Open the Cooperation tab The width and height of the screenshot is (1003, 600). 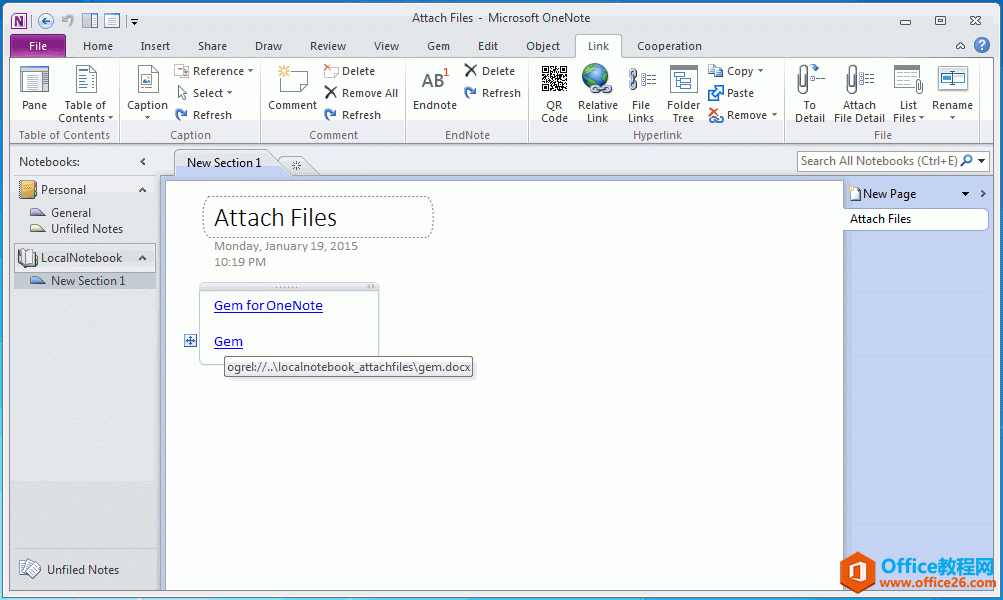tap(669, 46)
